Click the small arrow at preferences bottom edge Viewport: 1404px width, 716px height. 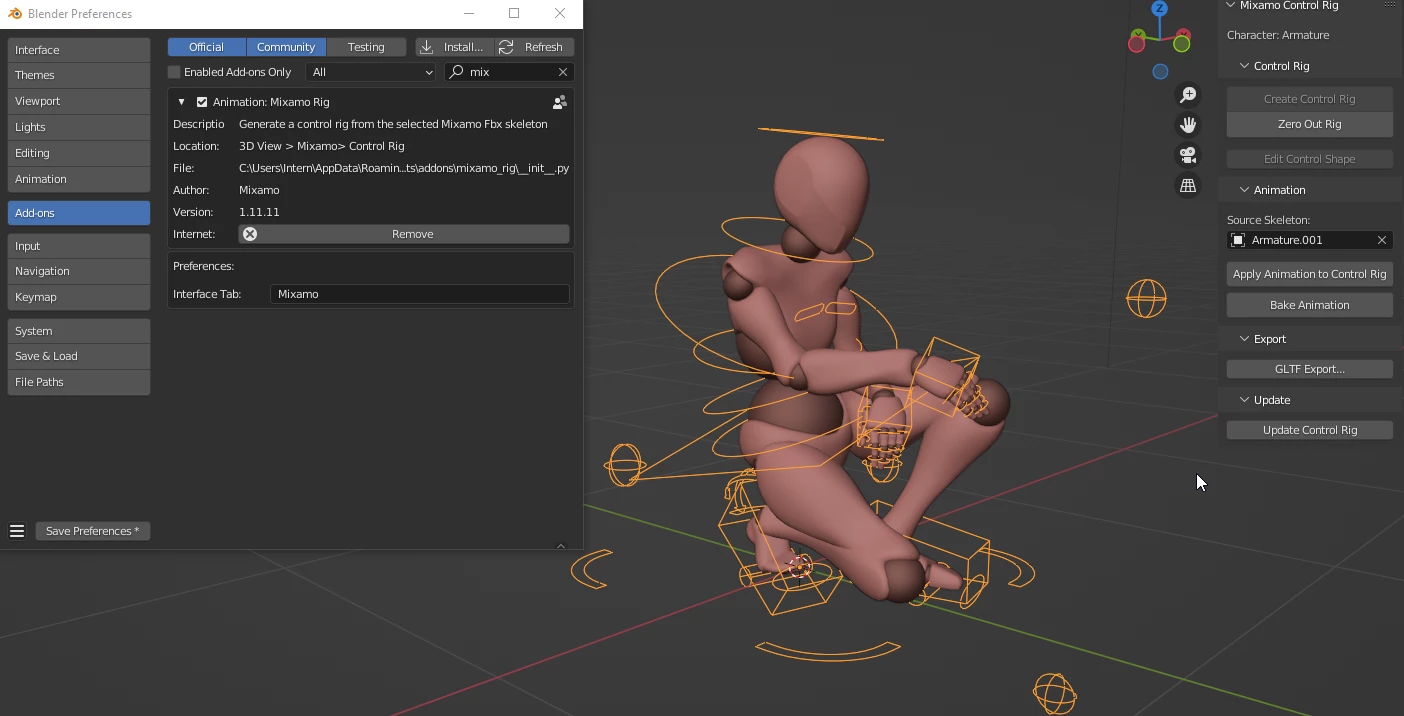tap(561, 546)
